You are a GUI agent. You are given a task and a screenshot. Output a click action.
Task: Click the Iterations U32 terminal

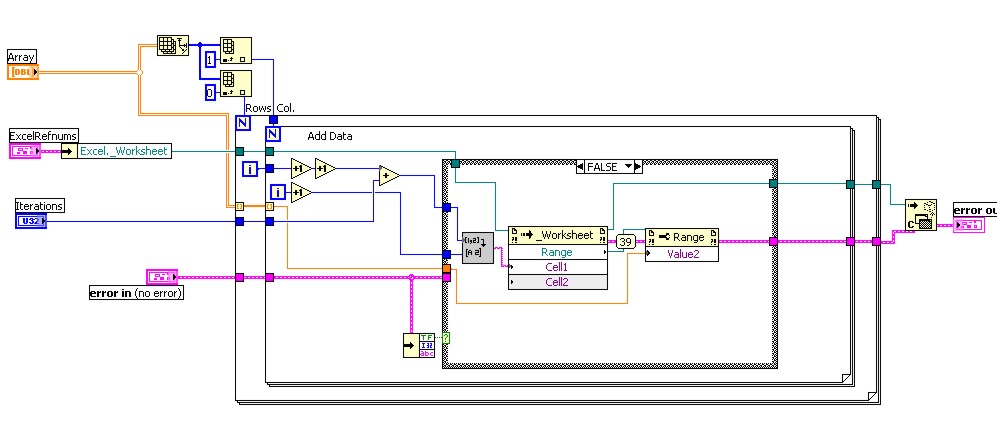(31, 221)
